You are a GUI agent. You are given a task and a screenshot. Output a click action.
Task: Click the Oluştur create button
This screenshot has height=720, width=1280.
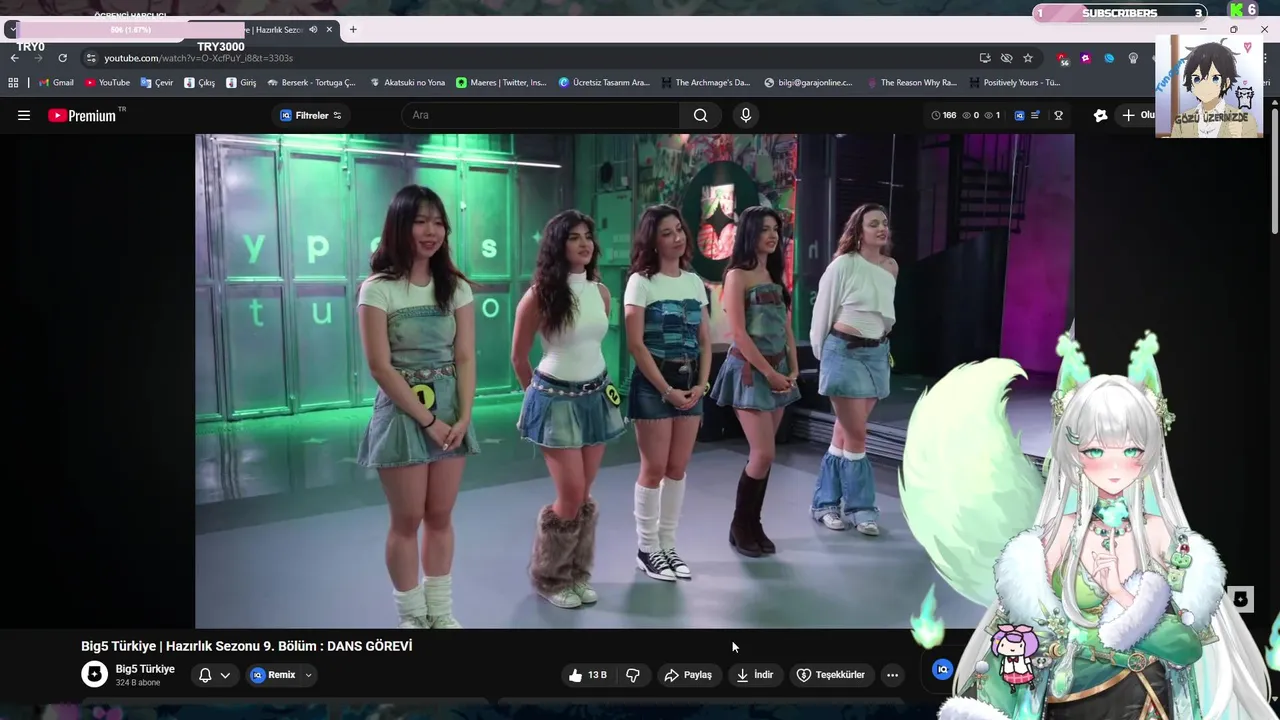click(x=1137, y=115)
